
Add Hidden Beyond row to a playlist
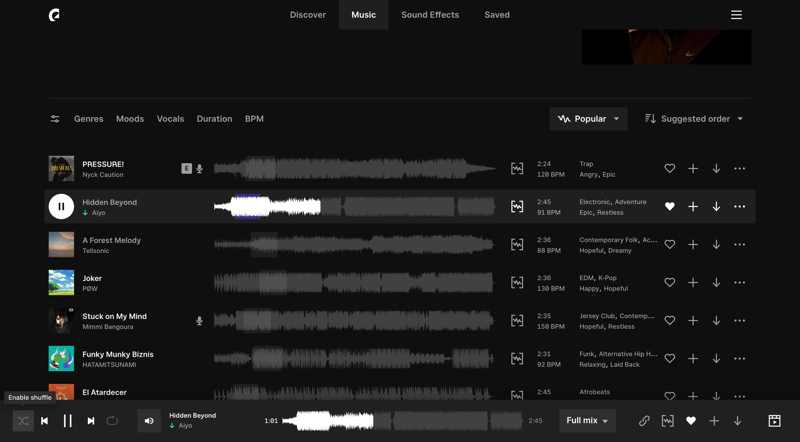click(x=693, y=206)
